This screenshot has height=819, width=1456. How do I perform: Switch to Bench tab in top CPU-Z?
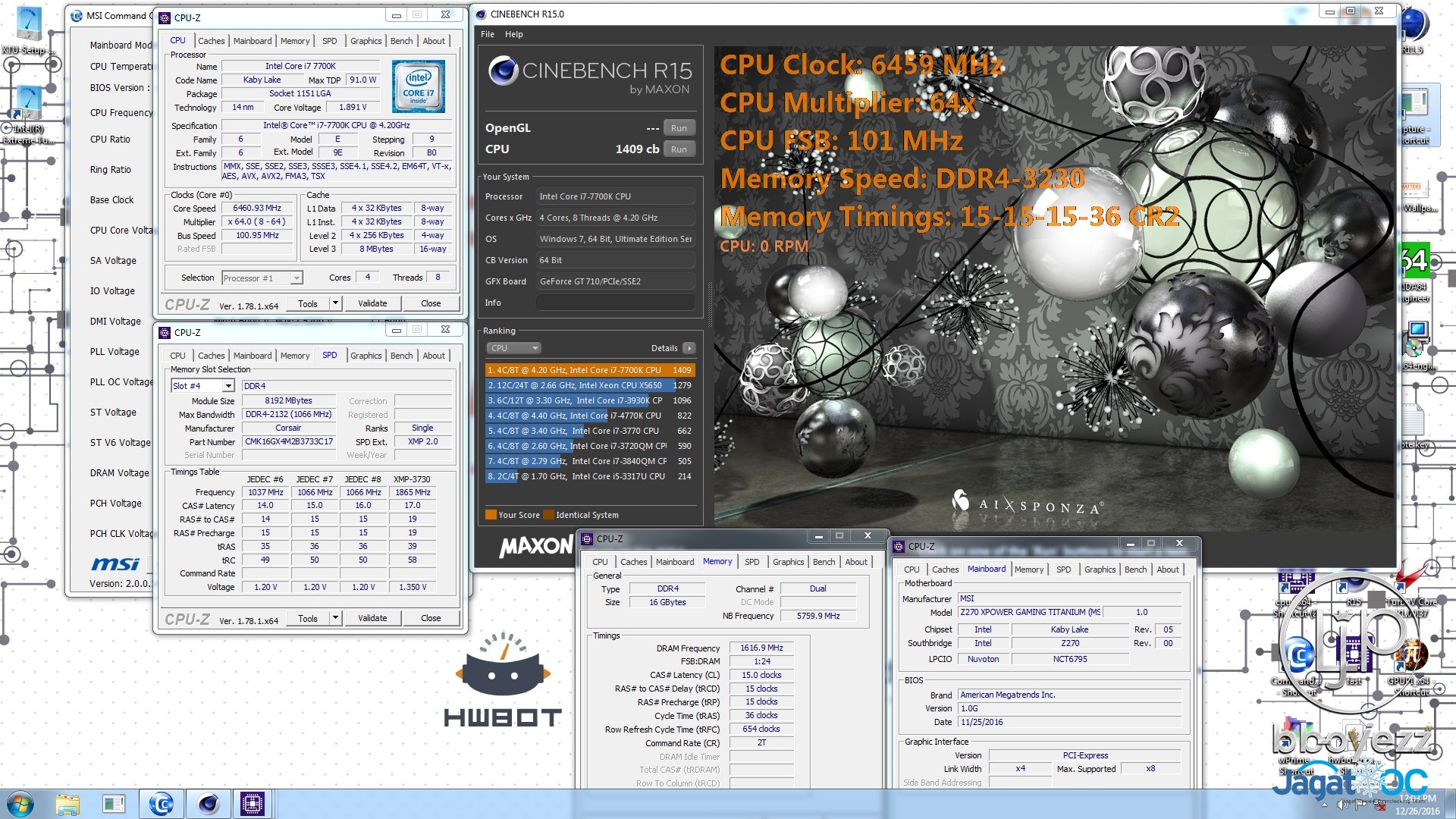(402, 41)
